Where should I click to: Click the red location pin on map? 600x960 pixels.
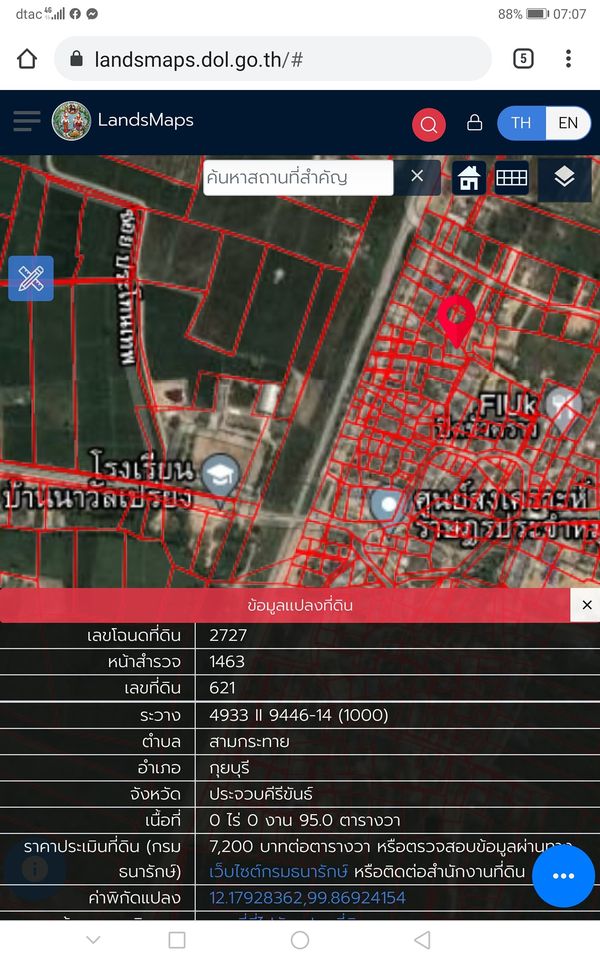click(457, 321)
